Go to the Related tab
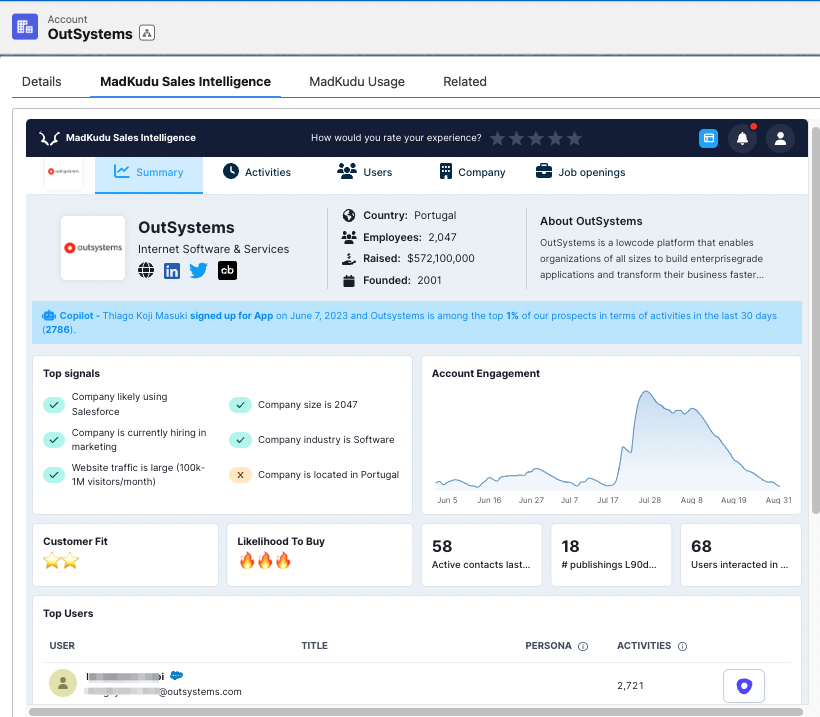The image size is (820, 717). coord(465,82)
